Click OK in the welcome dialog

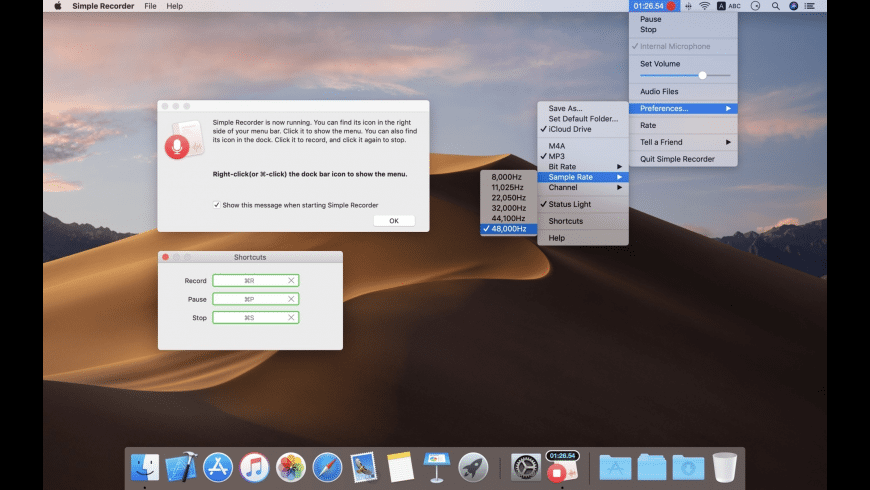coord(394,221)
